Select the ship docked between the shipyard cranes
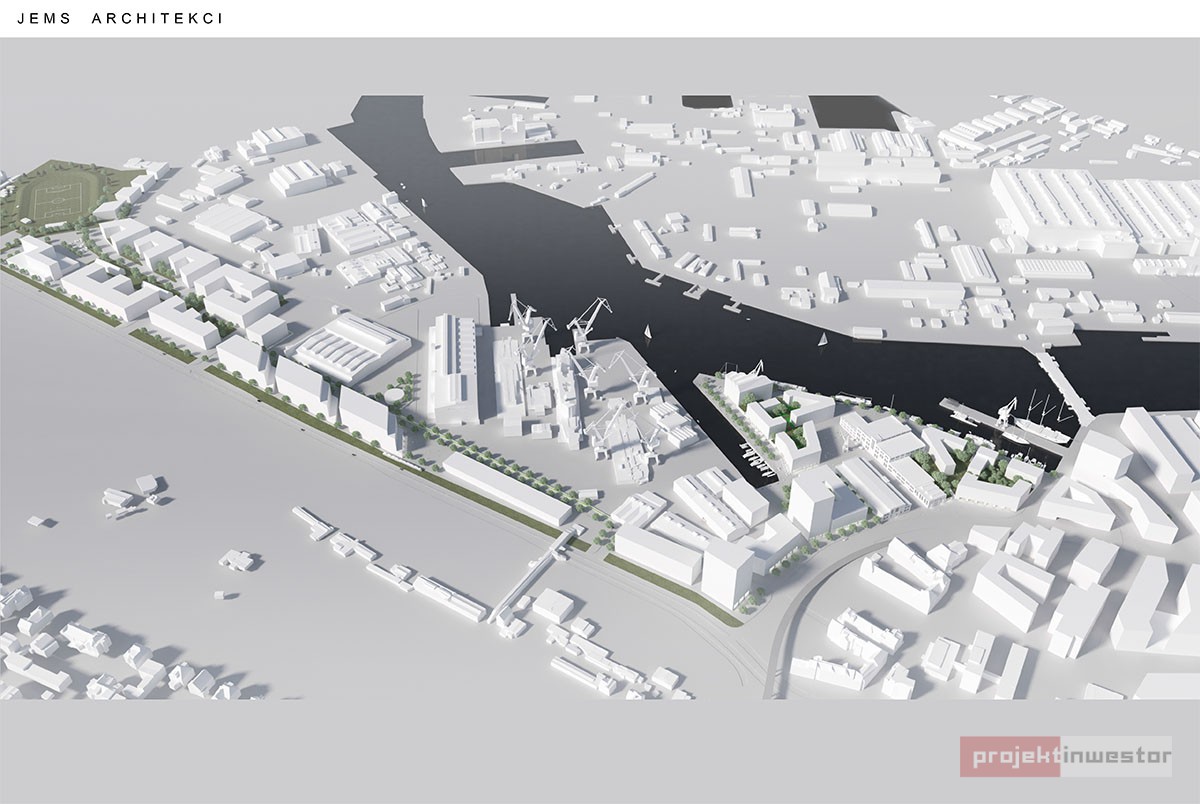Image resolution: width=1200 pixels, height=804 pixels. (566, 398)
